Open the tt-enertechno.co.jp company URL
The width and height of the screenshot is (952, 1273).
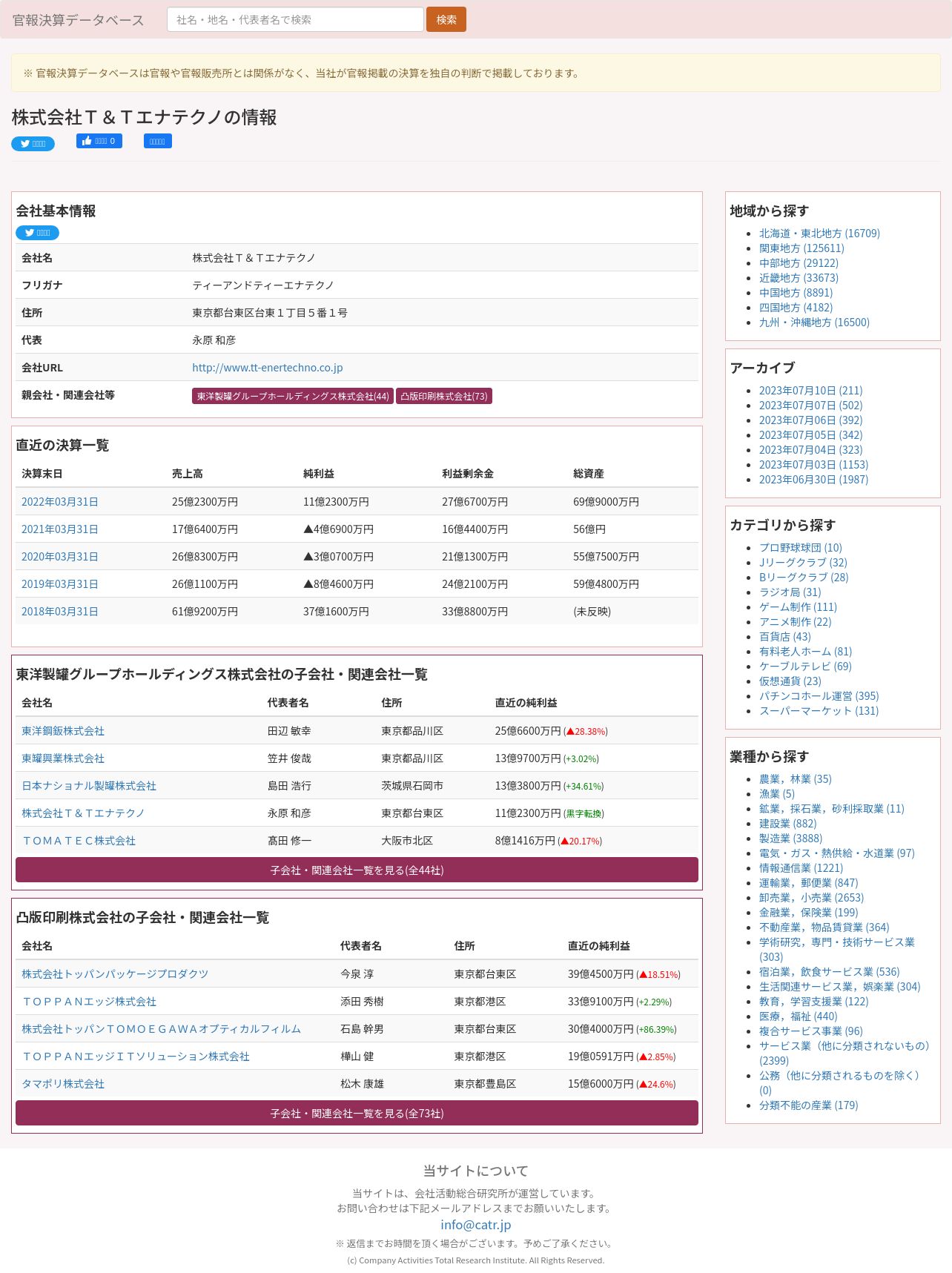click(267, 368)
